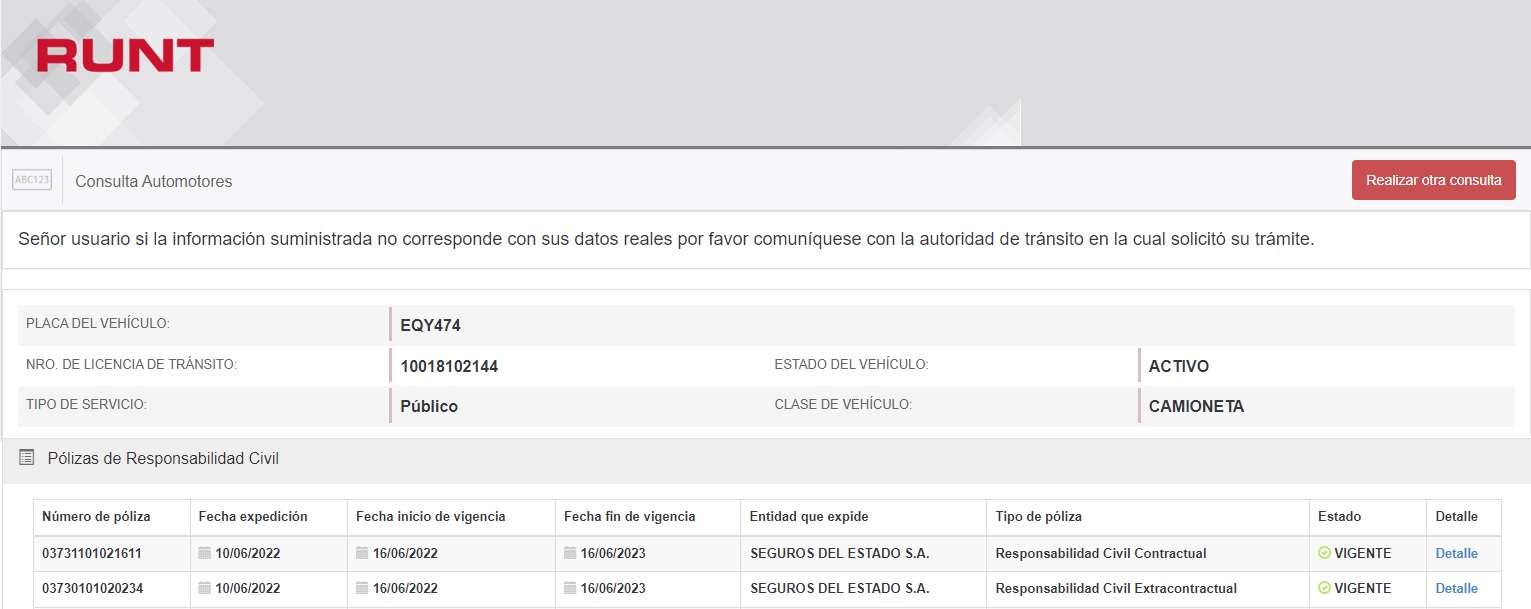Click calendar icon for Extracontractual policy expedition date
Screen dimensions: 1531x609
pyautogui.click(x=205, y=588)
